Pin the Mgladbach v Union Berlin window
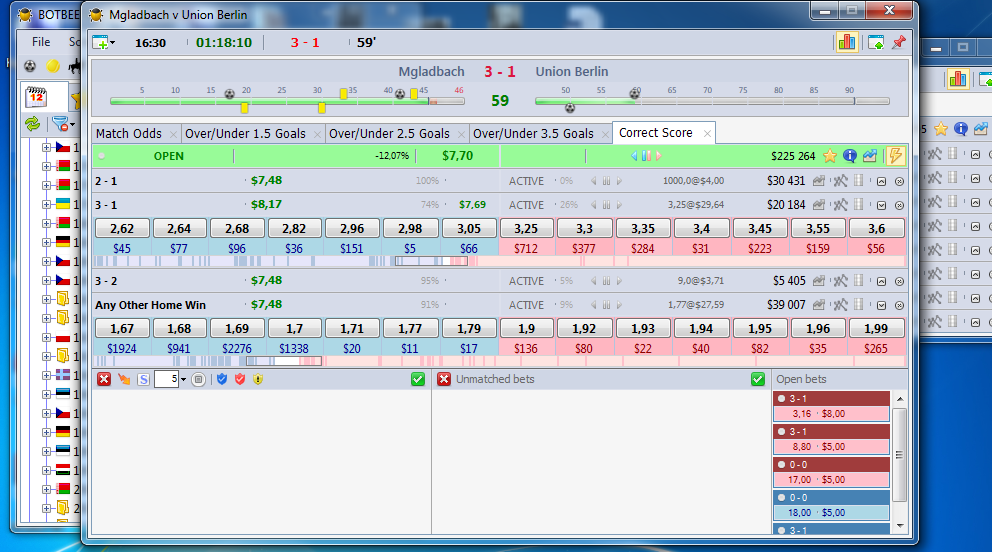 898,42
